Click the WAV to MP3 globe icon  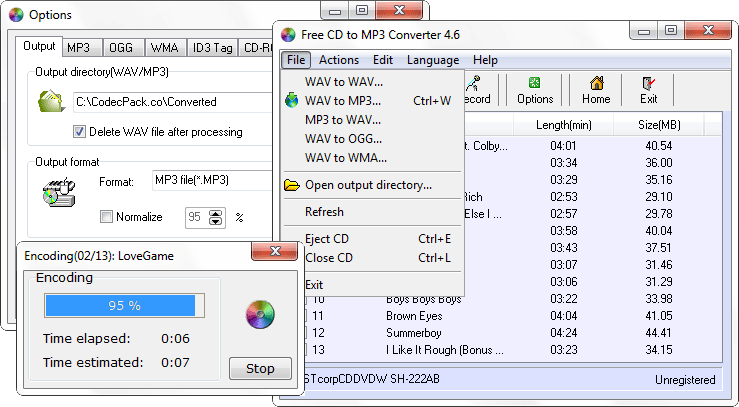point(292,100)
